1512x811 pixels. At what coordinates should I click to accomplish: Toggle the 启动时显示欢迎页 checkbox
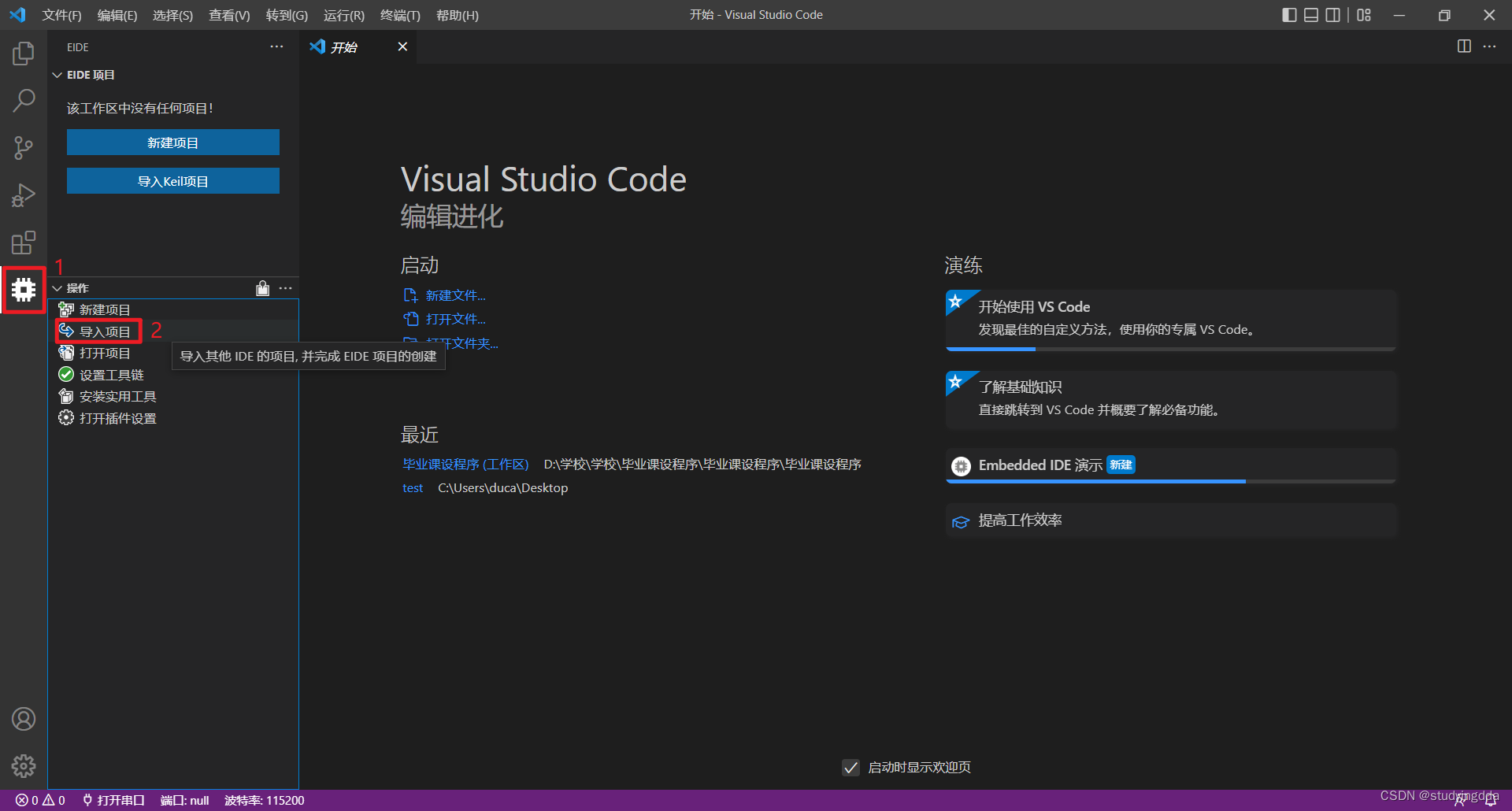(850, 767)
